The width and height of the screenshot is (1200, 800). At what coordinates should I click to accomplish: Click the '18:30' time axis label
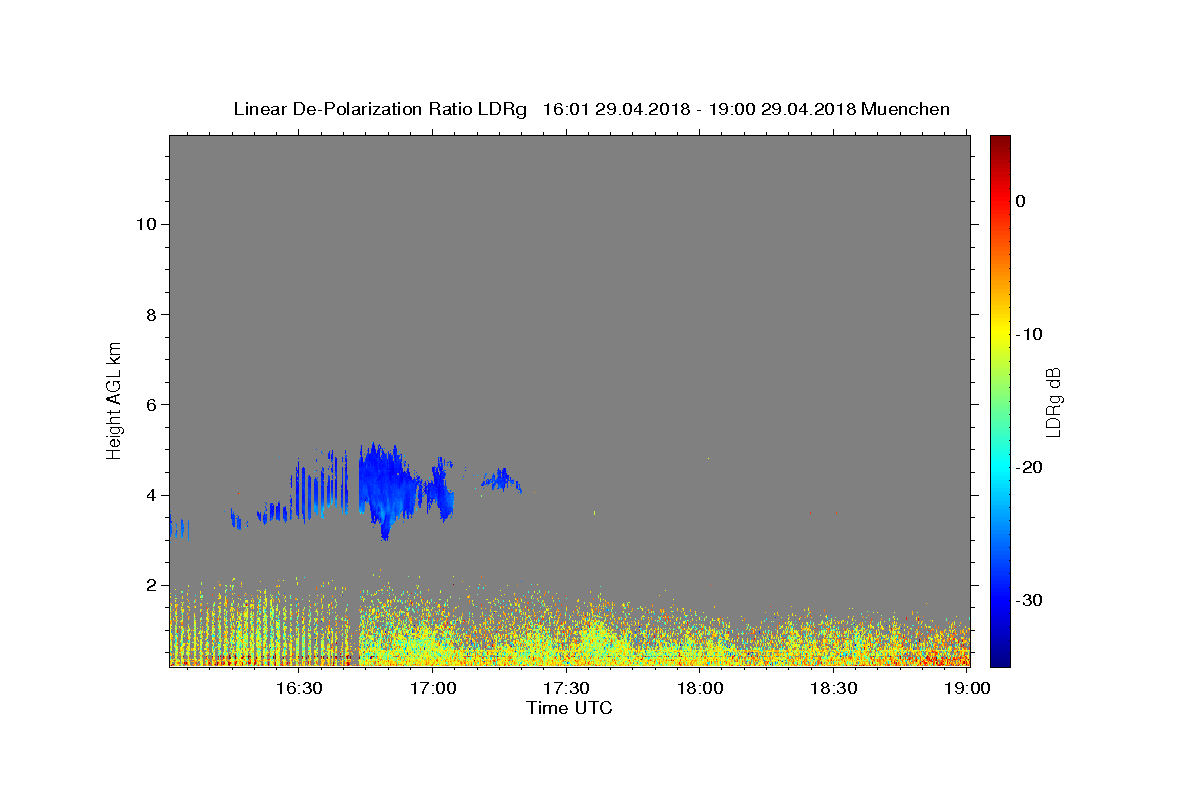point(833,688)
